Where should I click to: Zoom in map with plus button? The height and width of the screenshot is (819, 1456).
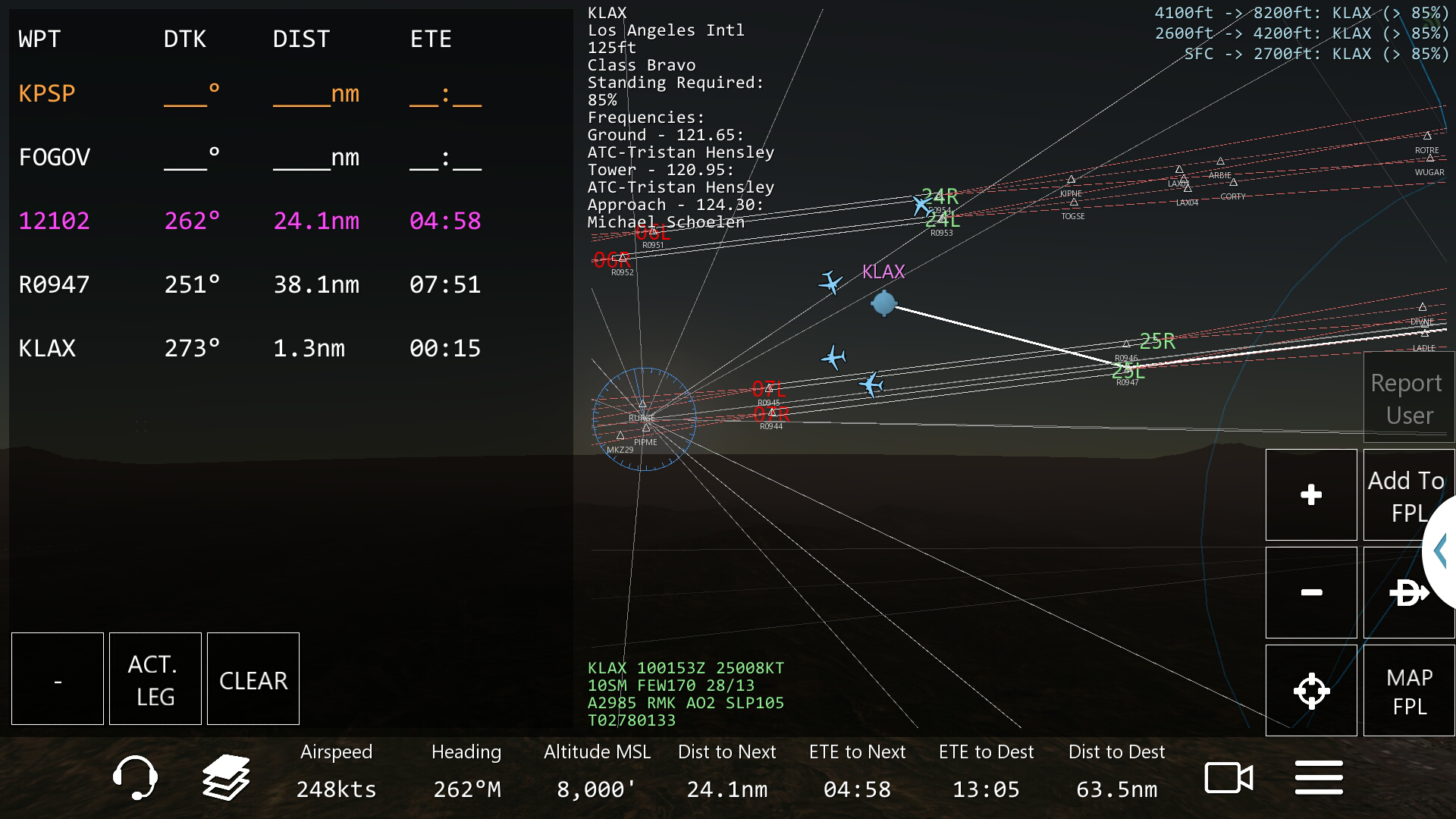[1311, 495]
